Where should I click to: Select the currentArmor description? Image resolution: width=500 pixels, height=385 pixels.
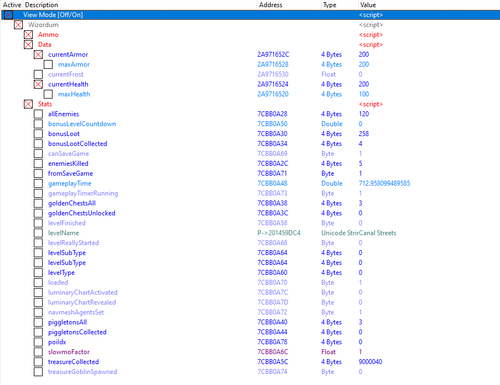(x=68, y=55)
